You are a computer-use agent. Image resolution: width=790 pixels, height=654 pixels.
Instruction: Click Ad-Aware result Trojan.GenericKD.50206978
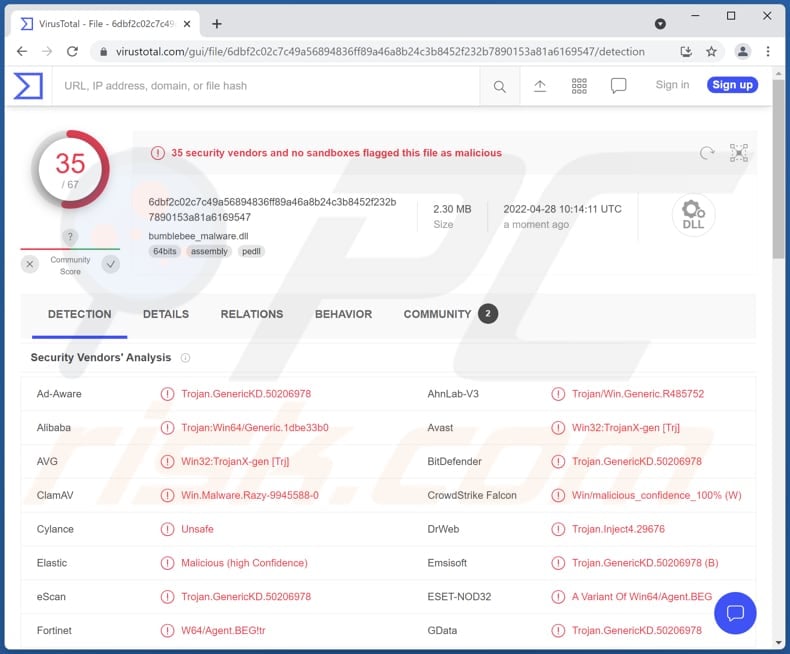point(246,394)
